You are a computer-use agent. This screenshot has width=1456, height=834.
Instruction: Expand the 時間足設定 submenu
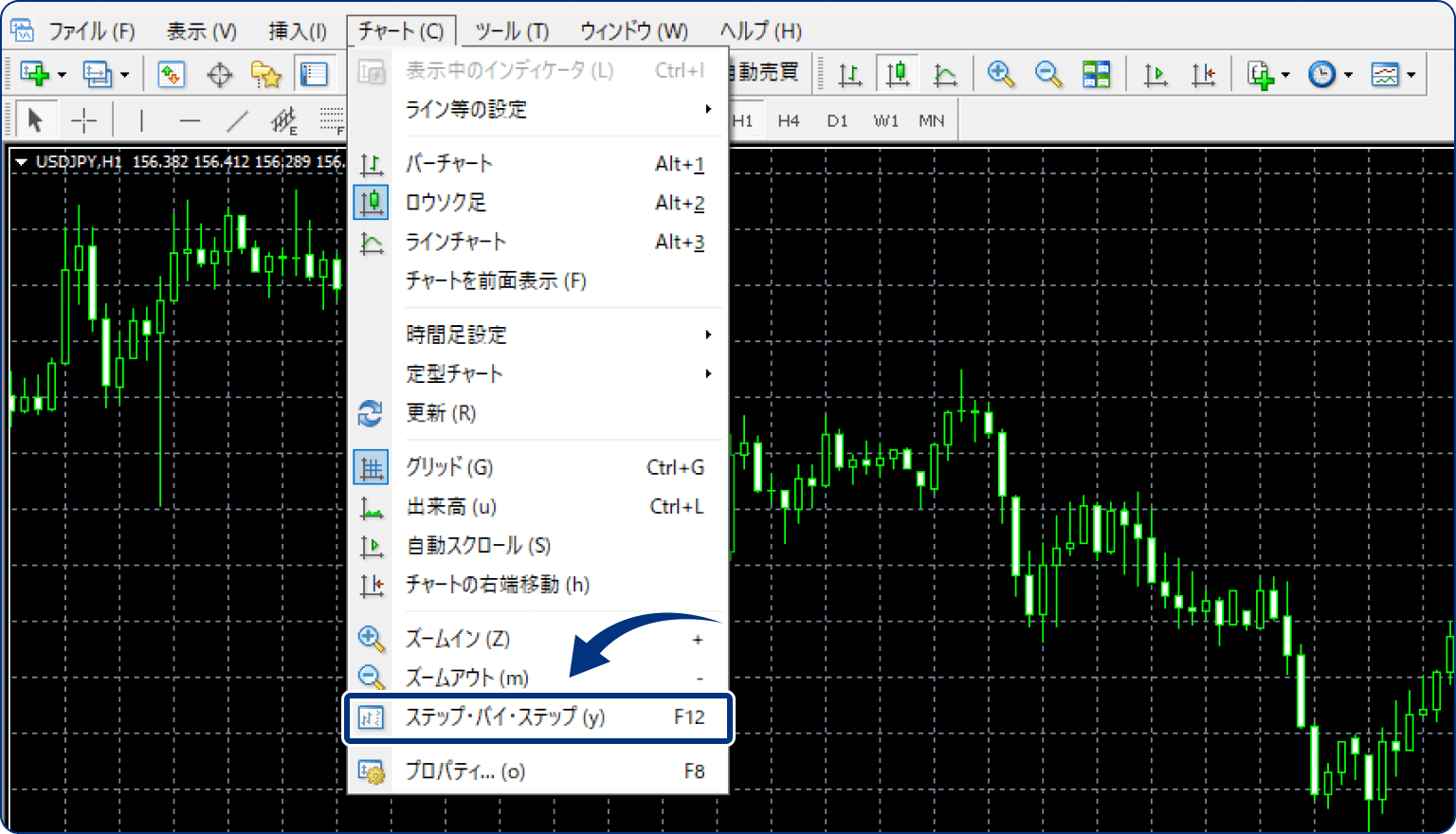pyautogui.click(x=457, y=335)
